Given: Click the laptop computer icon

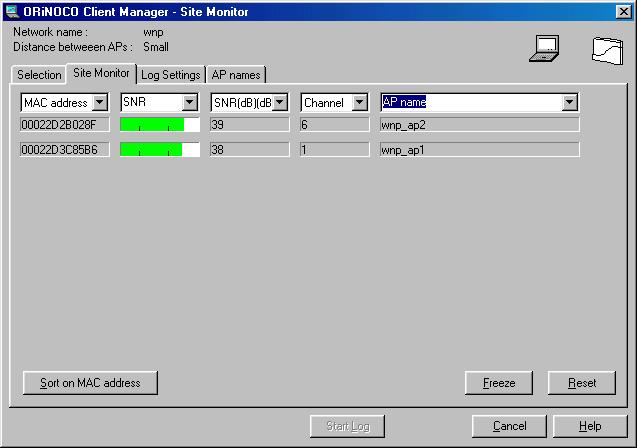Looking at the screenshot, I should point(544,49).
